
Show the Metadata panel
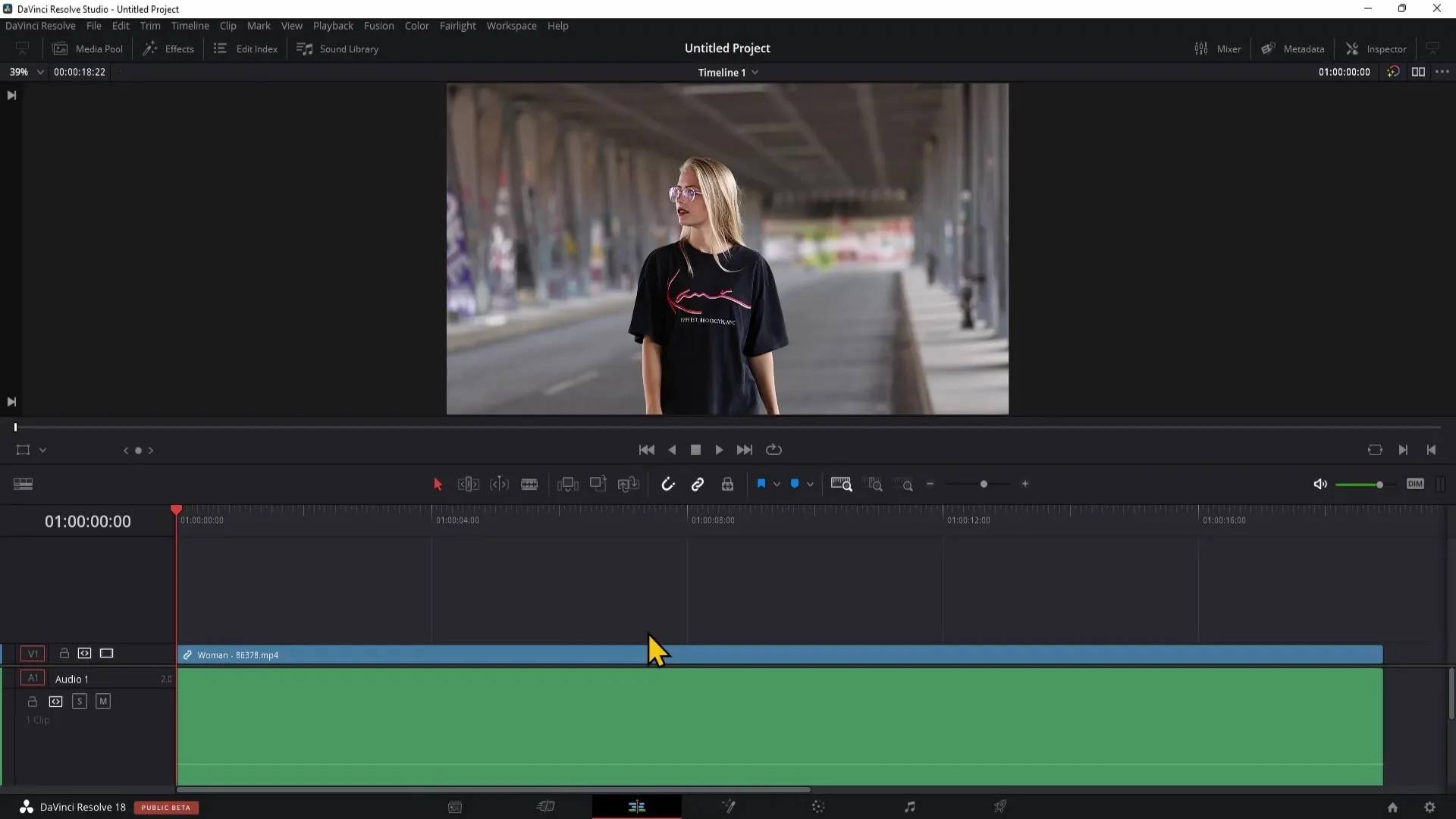tap(1293, 49)
